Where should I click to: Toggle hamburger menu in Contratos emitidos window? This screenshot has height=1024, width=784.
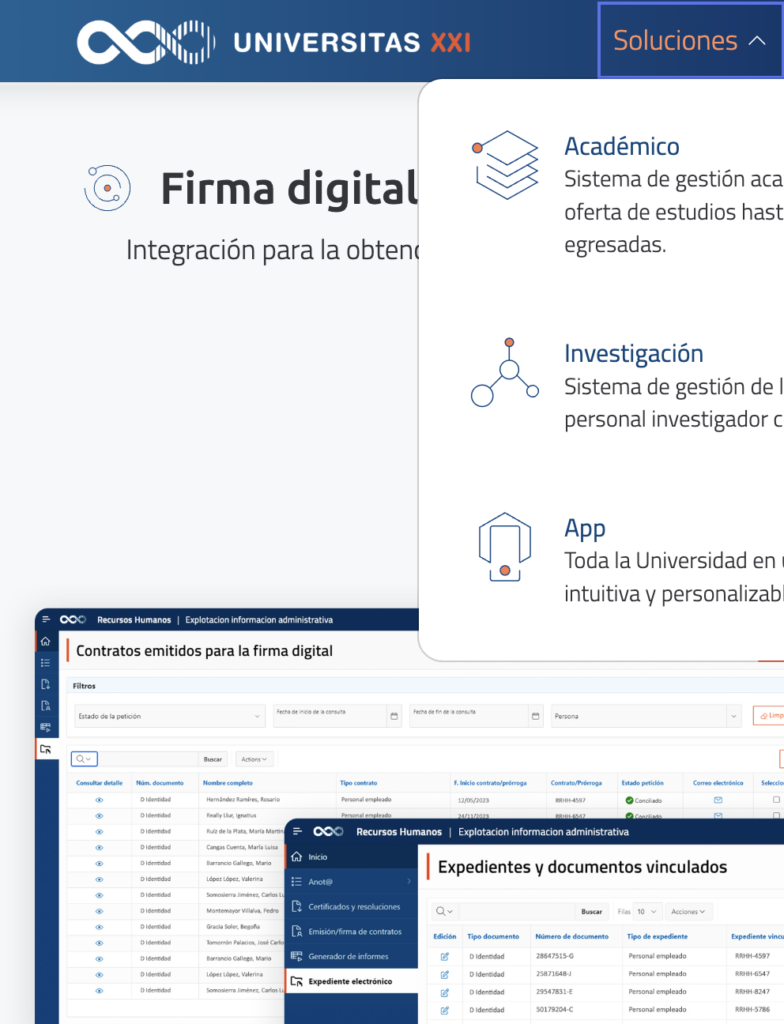46,619
